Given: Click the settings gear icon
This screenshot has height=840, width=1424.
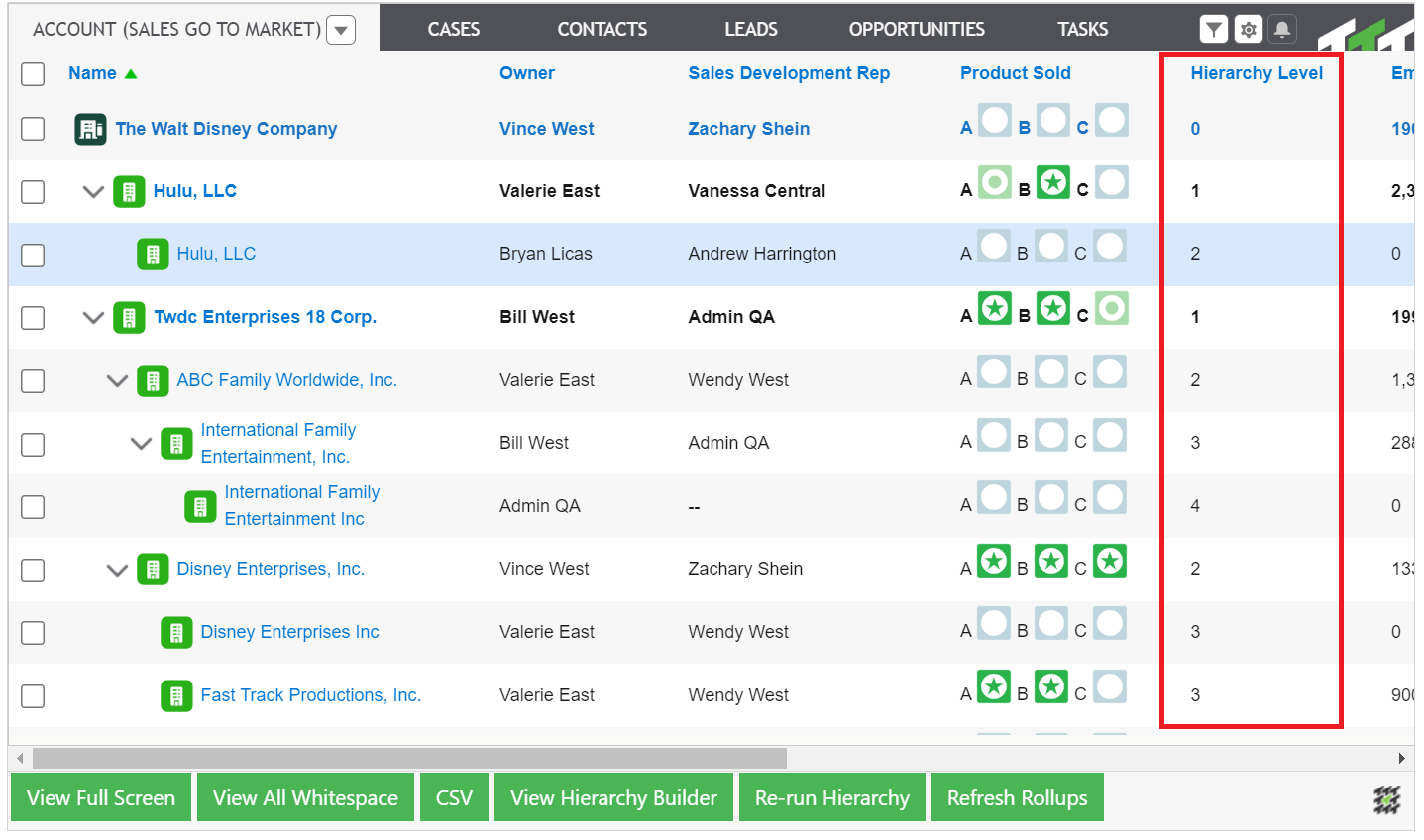Looking at the screenshot, I should (x=1248, y=29).
